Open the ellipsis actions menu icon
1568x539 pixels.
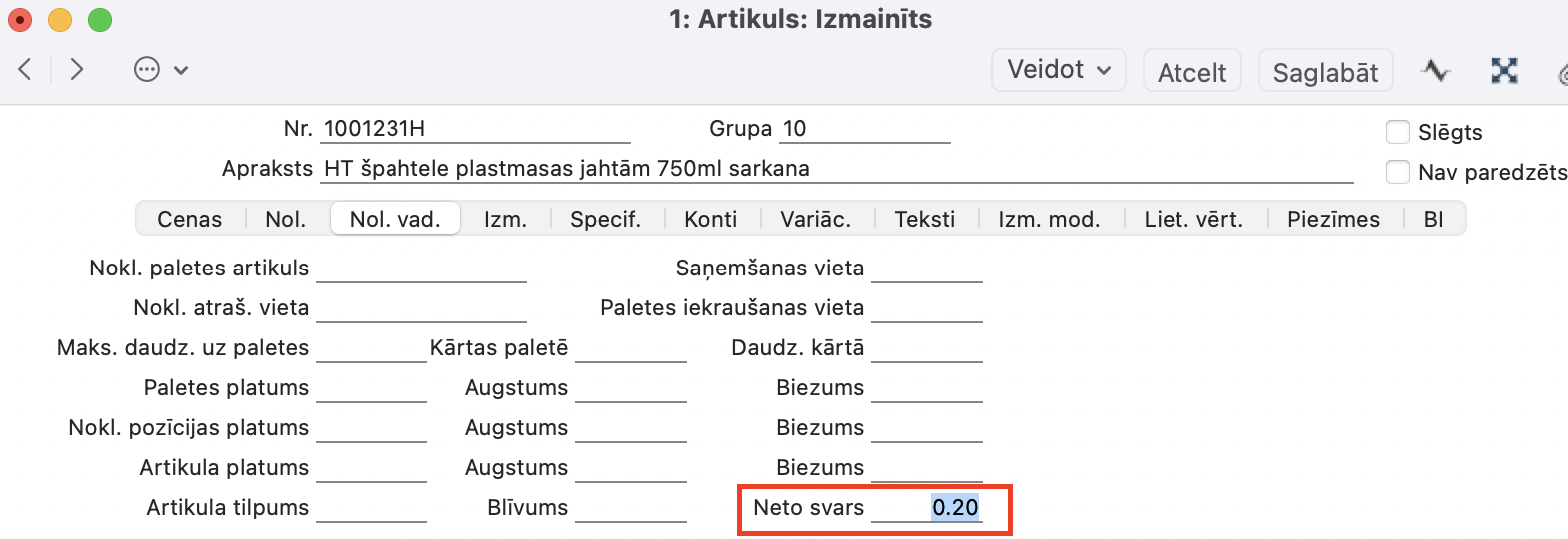click(147, 69)
